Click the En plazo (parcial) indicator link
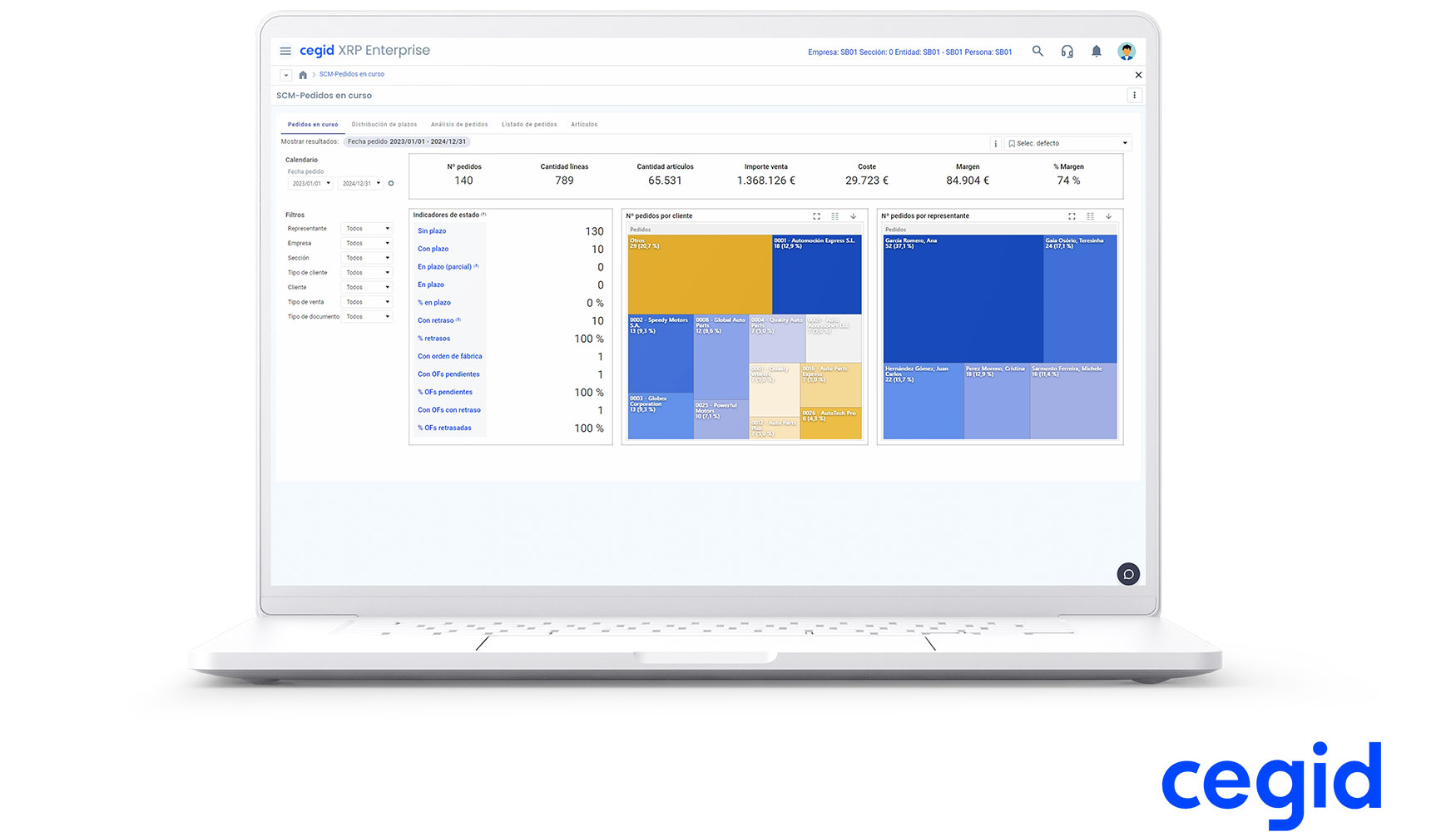 pyautogui.click(x=445, y=267)
